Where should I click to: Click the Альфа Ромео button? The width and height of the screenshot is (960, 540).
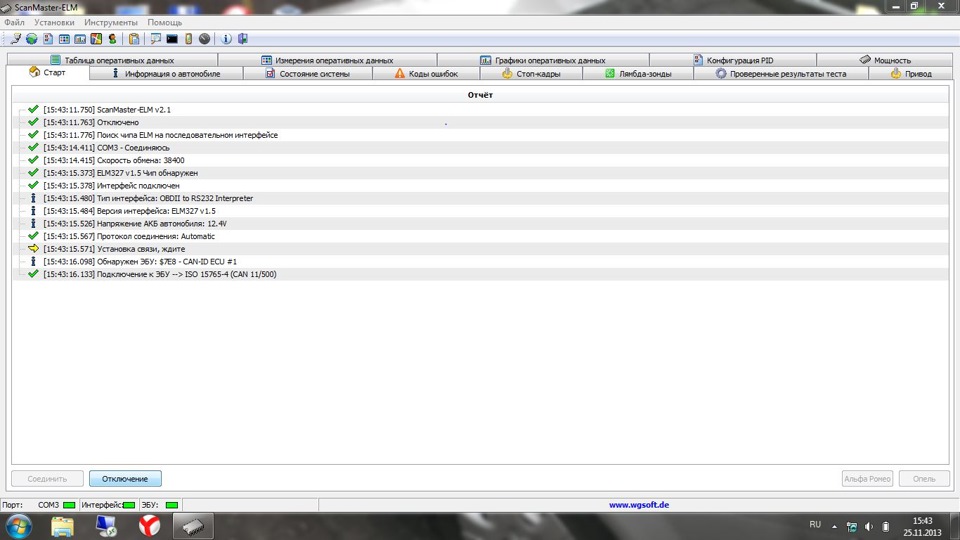pyautogui.click(x=867, y=479)
